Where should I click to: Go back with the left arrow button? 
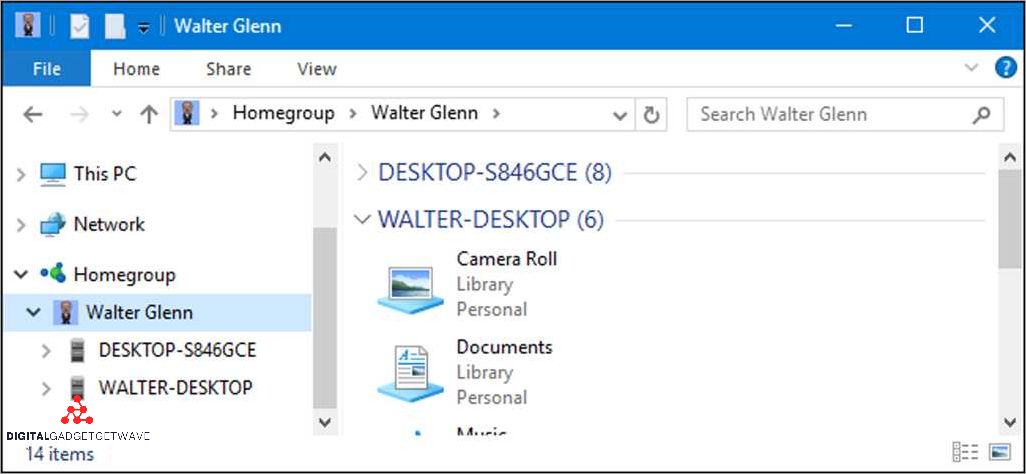coord(32,115)
